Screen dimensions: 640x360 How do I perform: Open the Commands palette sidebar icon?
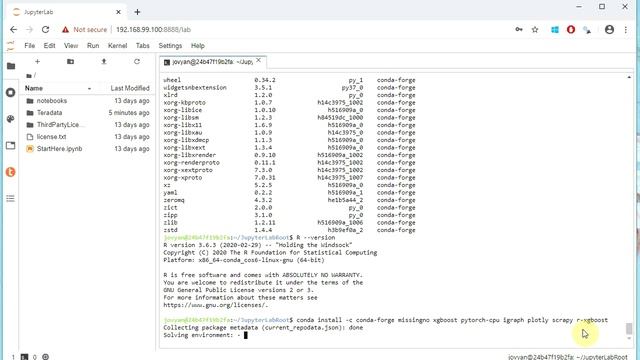[11, 119]
